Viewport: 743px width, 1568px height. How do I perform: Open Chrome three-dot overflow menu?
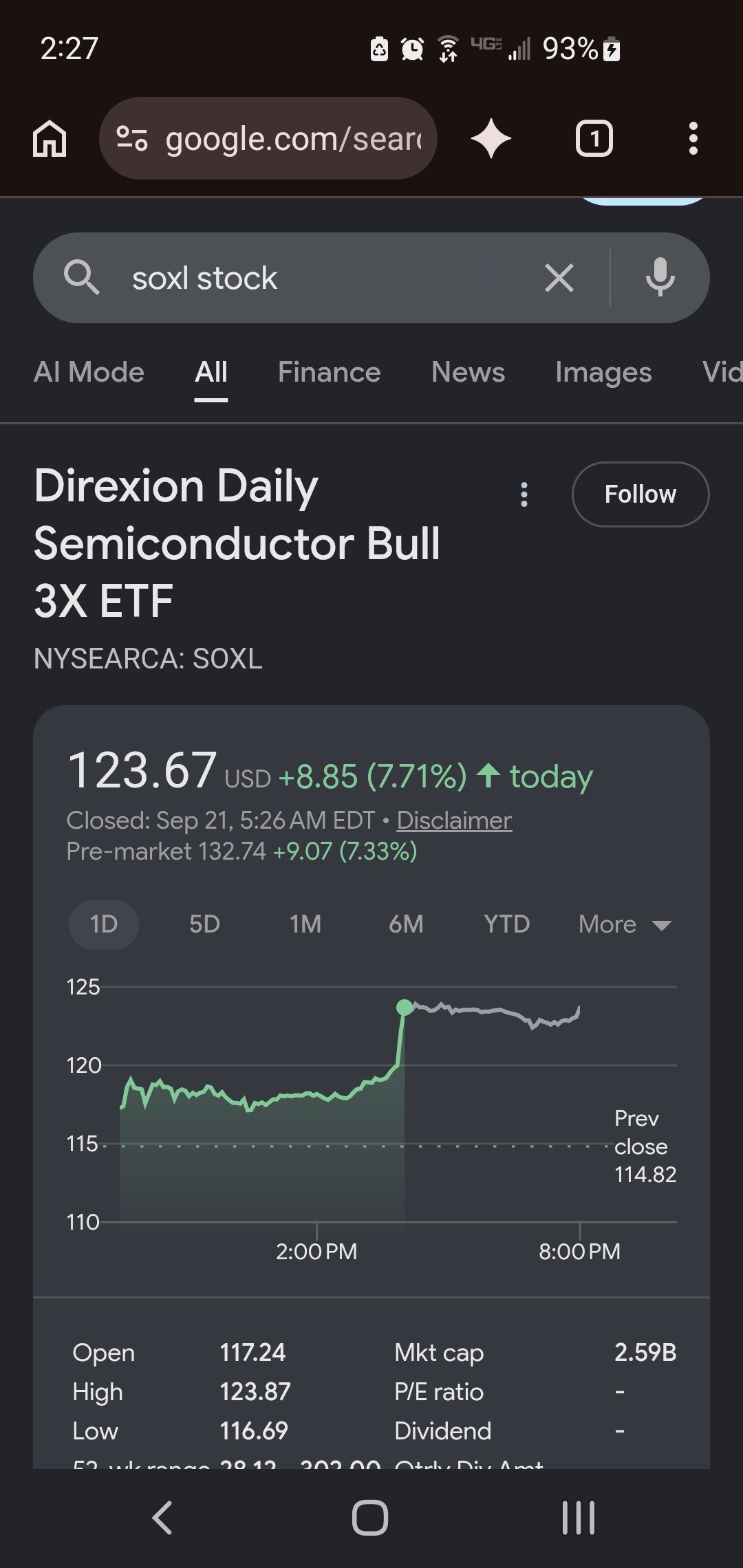coord(693,138)
